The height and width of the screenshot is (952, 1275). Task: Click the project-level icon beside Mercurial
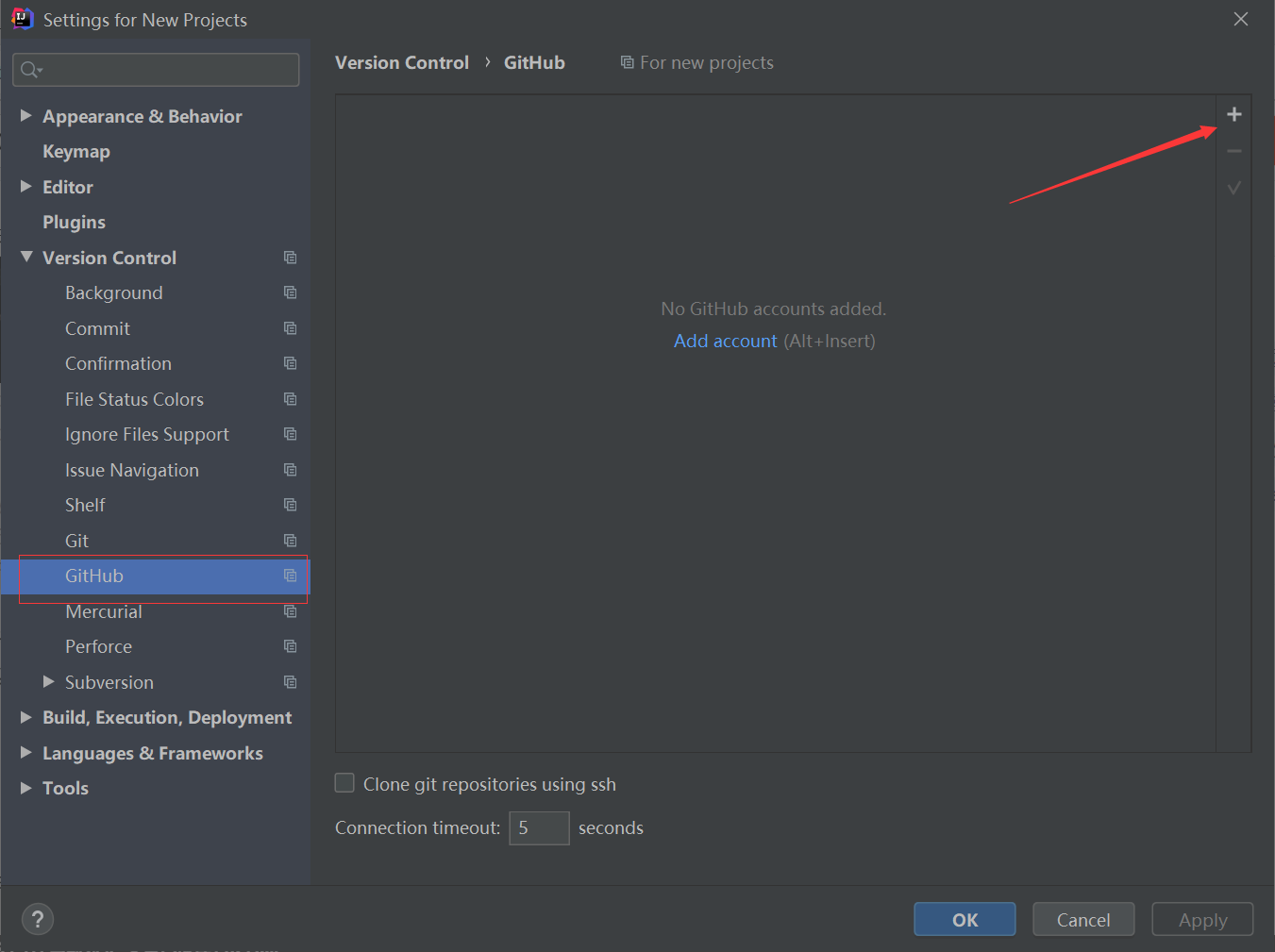point(290,611)
